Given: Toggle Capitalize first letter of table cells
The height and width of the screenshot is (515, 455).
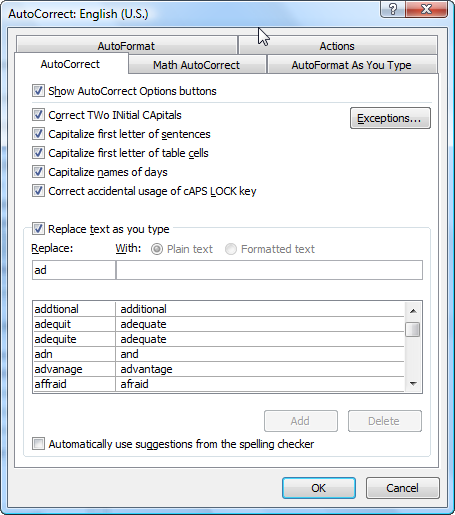Looking at the screenshot, I should pyautogui.click(x=38, y=153).
